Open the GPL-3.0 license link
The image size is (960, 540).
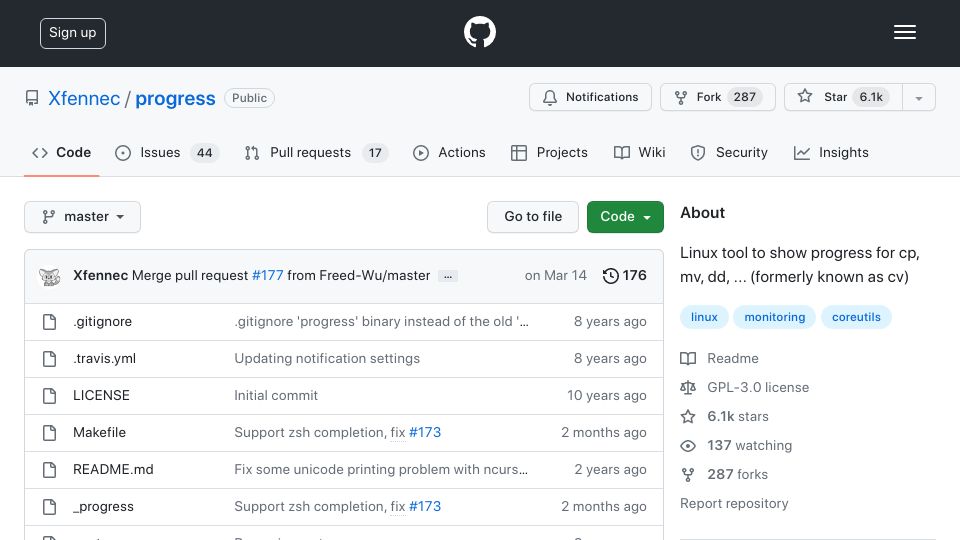pos(758,388)
